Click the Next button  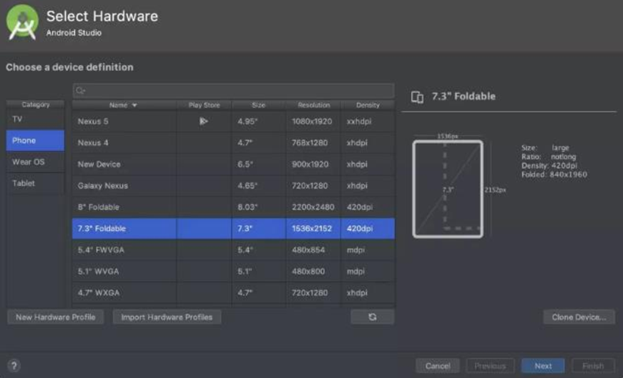click(x=543, y=366)
